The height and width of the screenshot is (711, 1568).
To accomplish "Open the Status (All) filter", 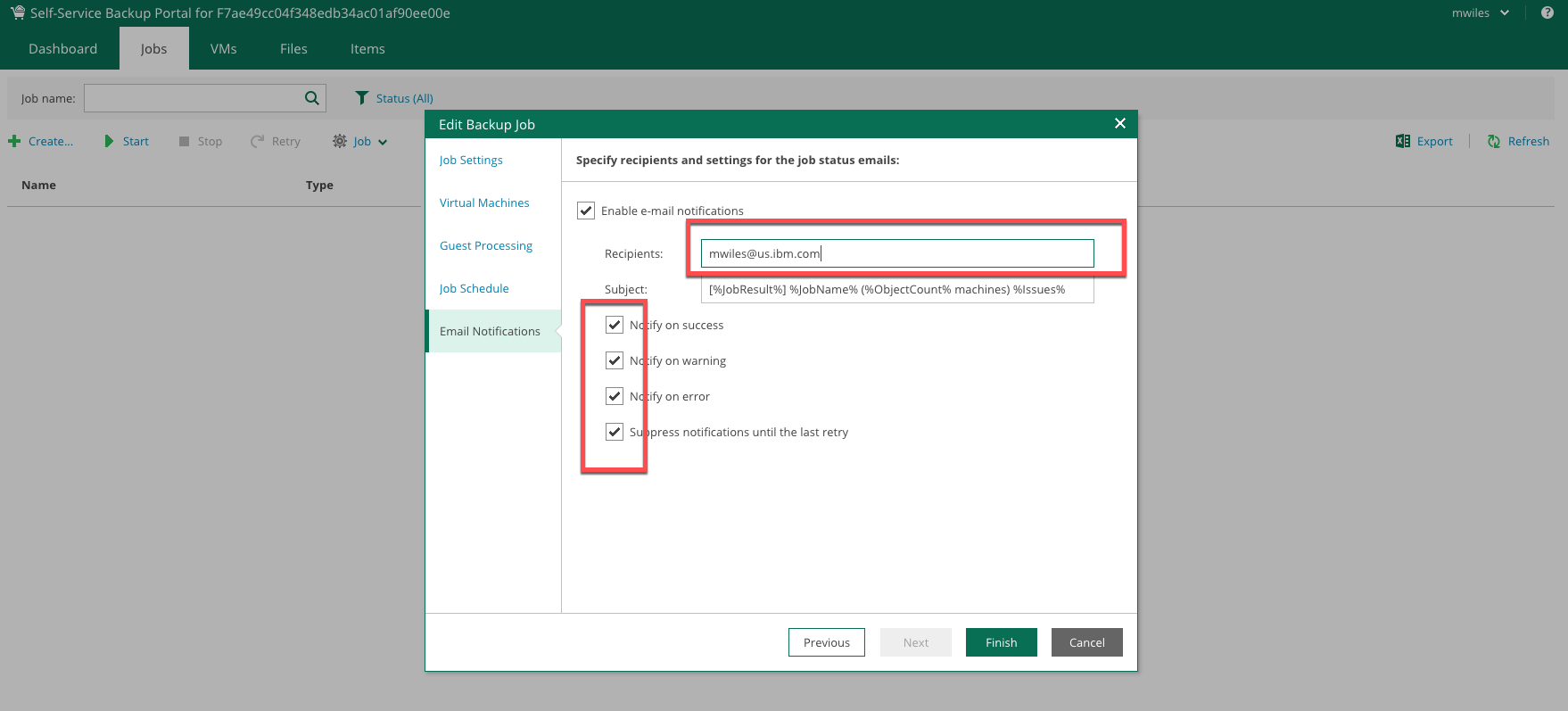I will coord(404,98).
